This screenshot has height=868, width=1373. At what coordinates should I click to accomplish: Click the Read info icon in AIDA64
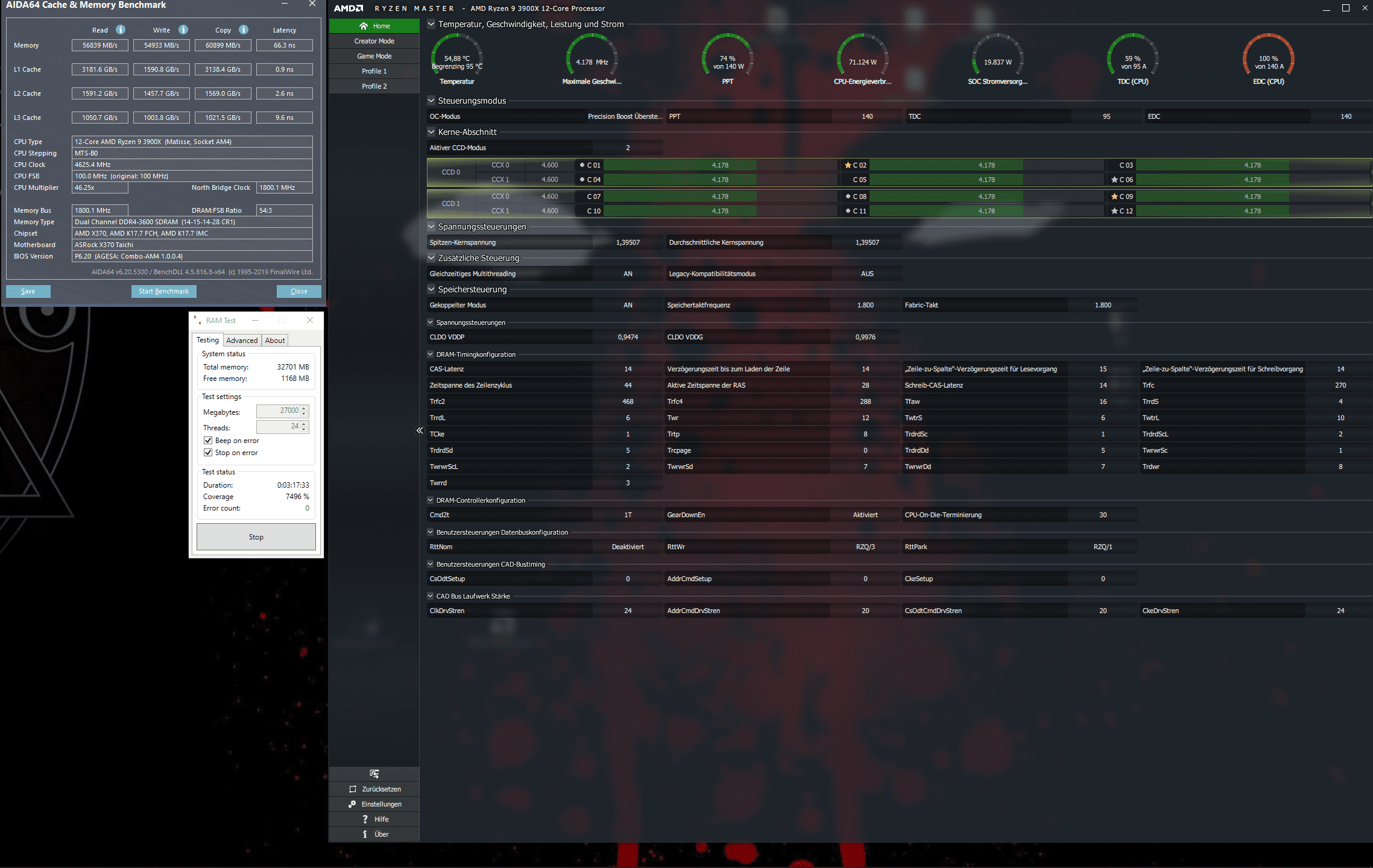[x=121, y=30]
